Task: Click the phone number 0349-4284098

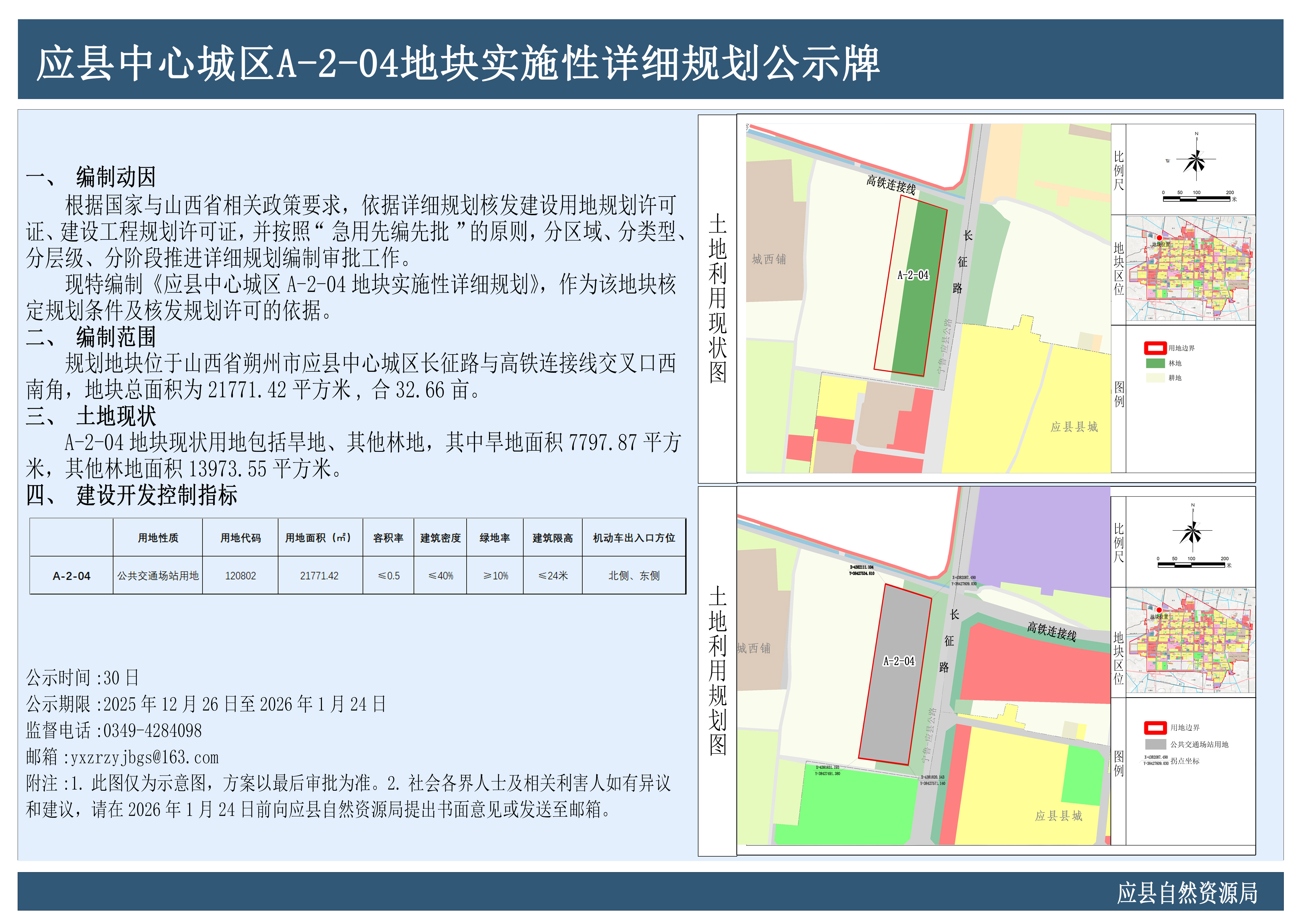Action: pos(153,731)
